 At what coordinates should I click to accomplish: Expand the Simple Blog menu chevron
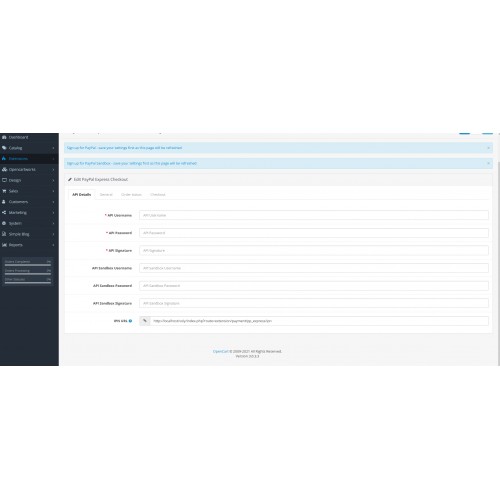(x=53, y=234)
